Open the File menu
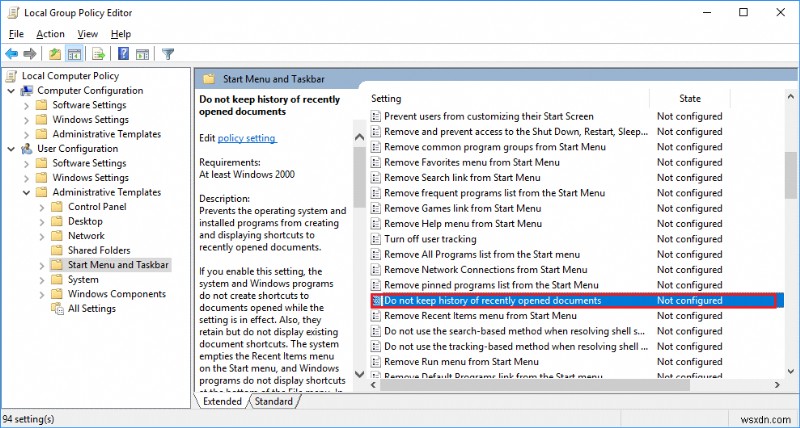 (x=16, y=34)
